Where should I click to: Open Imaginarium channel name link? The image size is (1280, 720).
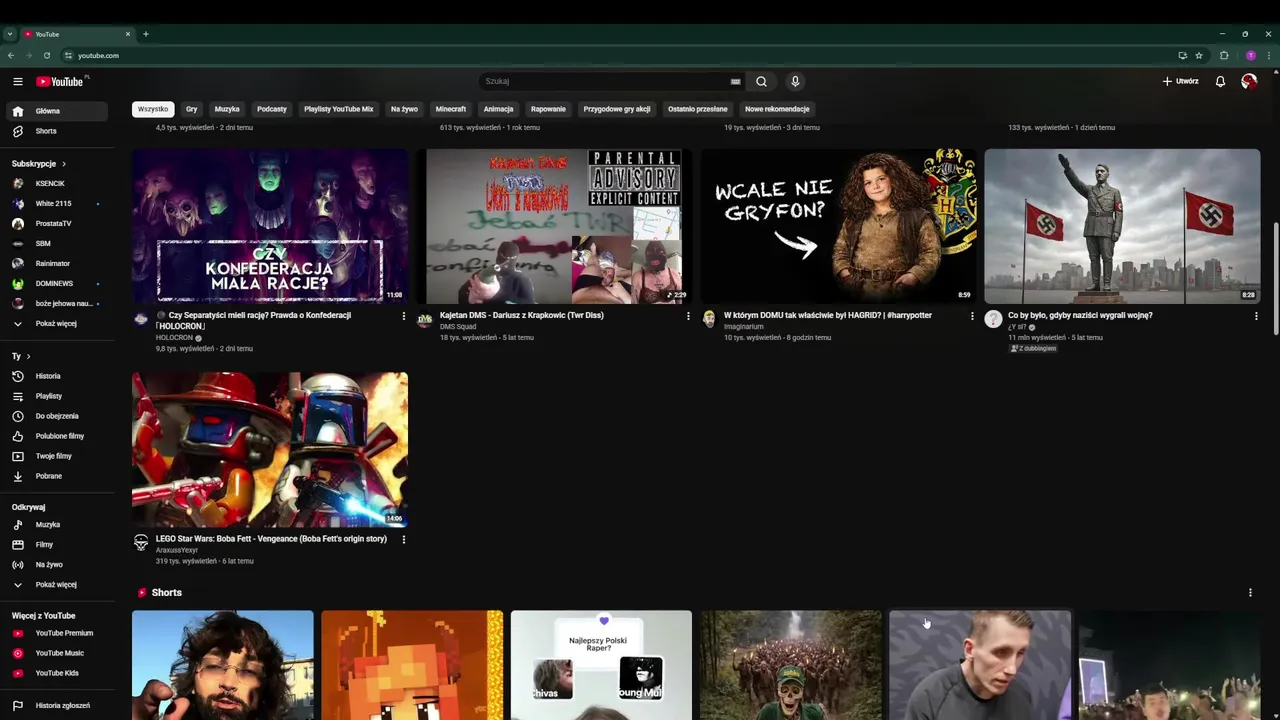coord(743,327)
